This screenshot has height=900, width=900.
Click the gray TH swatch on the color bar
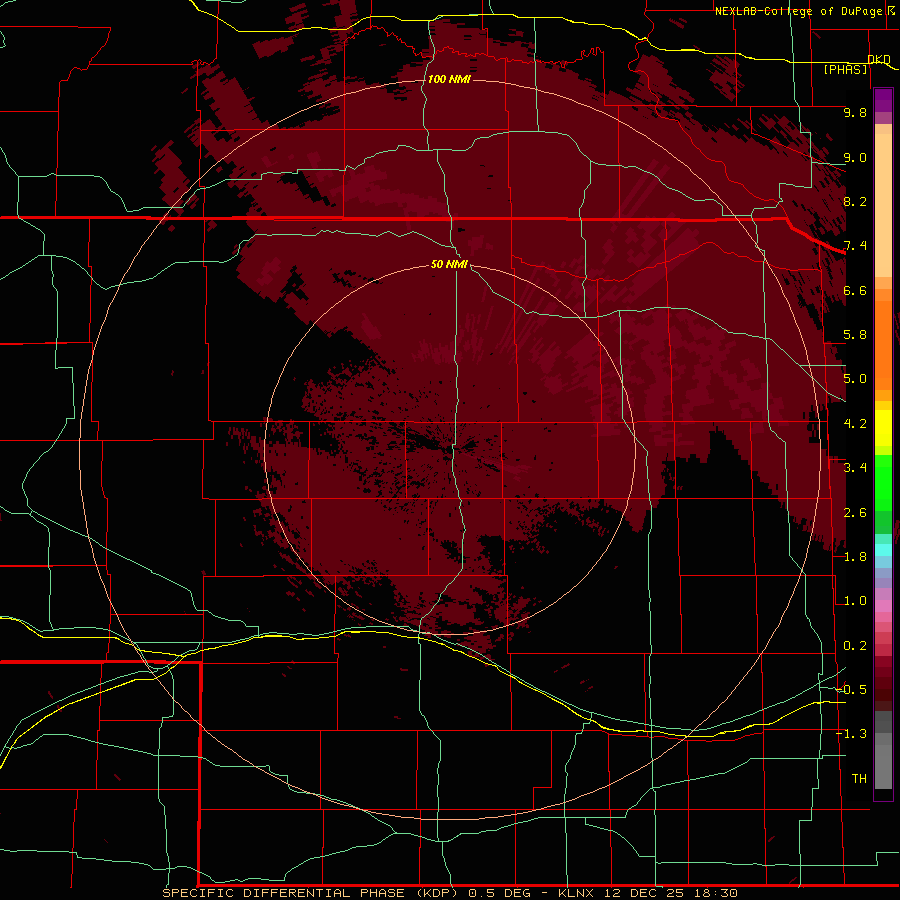[x=883, y=766]
